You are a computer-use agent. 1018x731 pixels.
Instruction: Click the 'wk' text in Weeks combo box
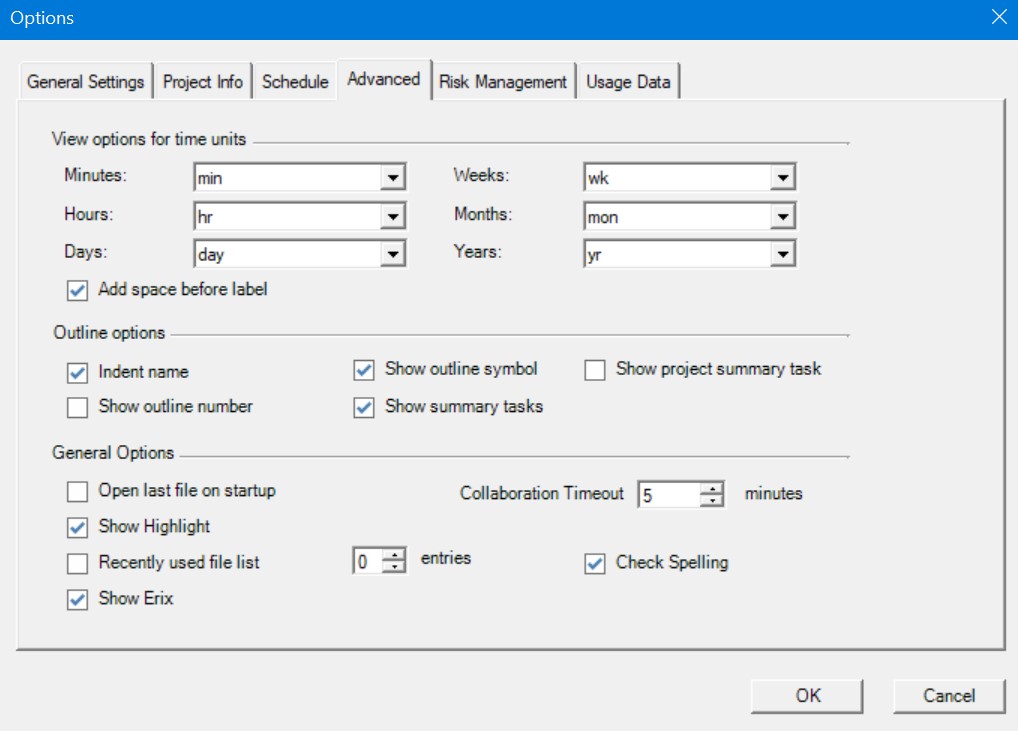(x=598, y=179)
